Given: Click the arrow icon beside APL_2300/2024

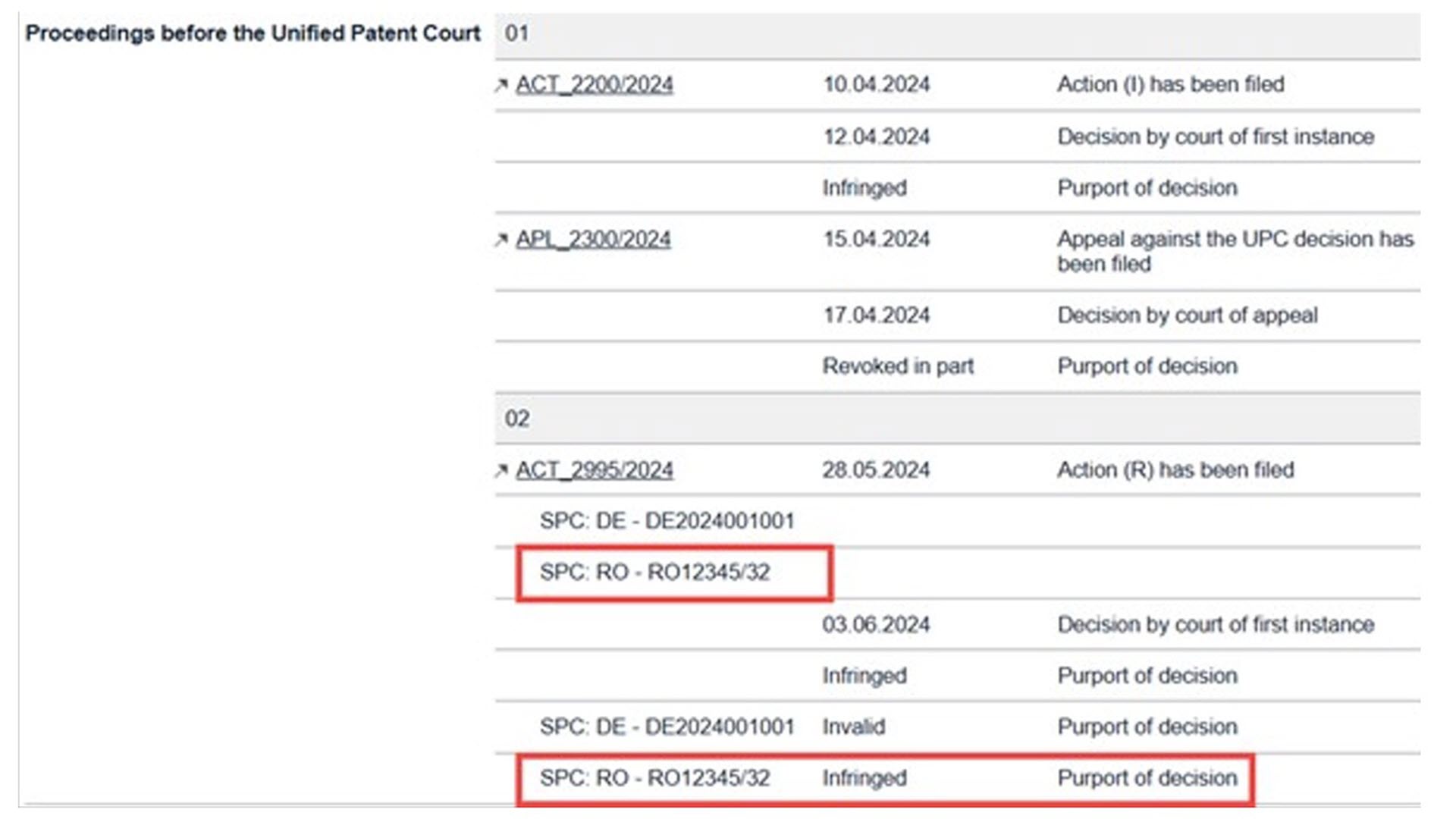Looking at the screenshot, I should tap(500, 240).
